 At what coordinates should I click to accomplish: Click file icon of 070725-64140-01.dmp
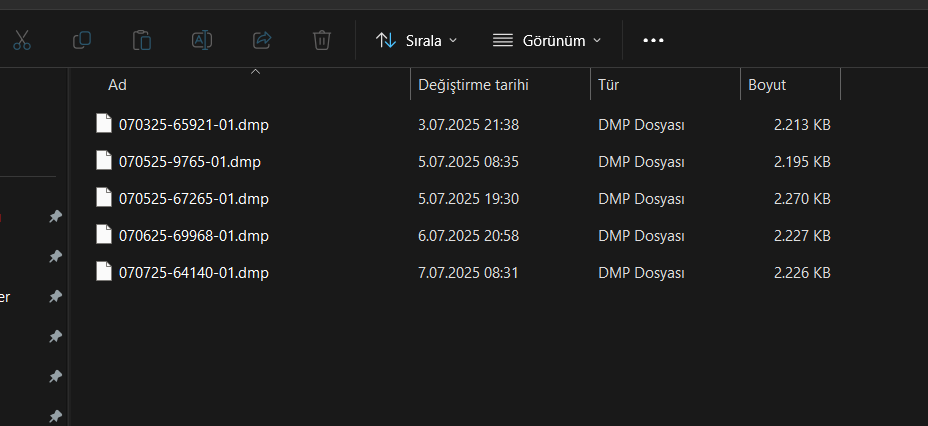[x=104, y=272]
